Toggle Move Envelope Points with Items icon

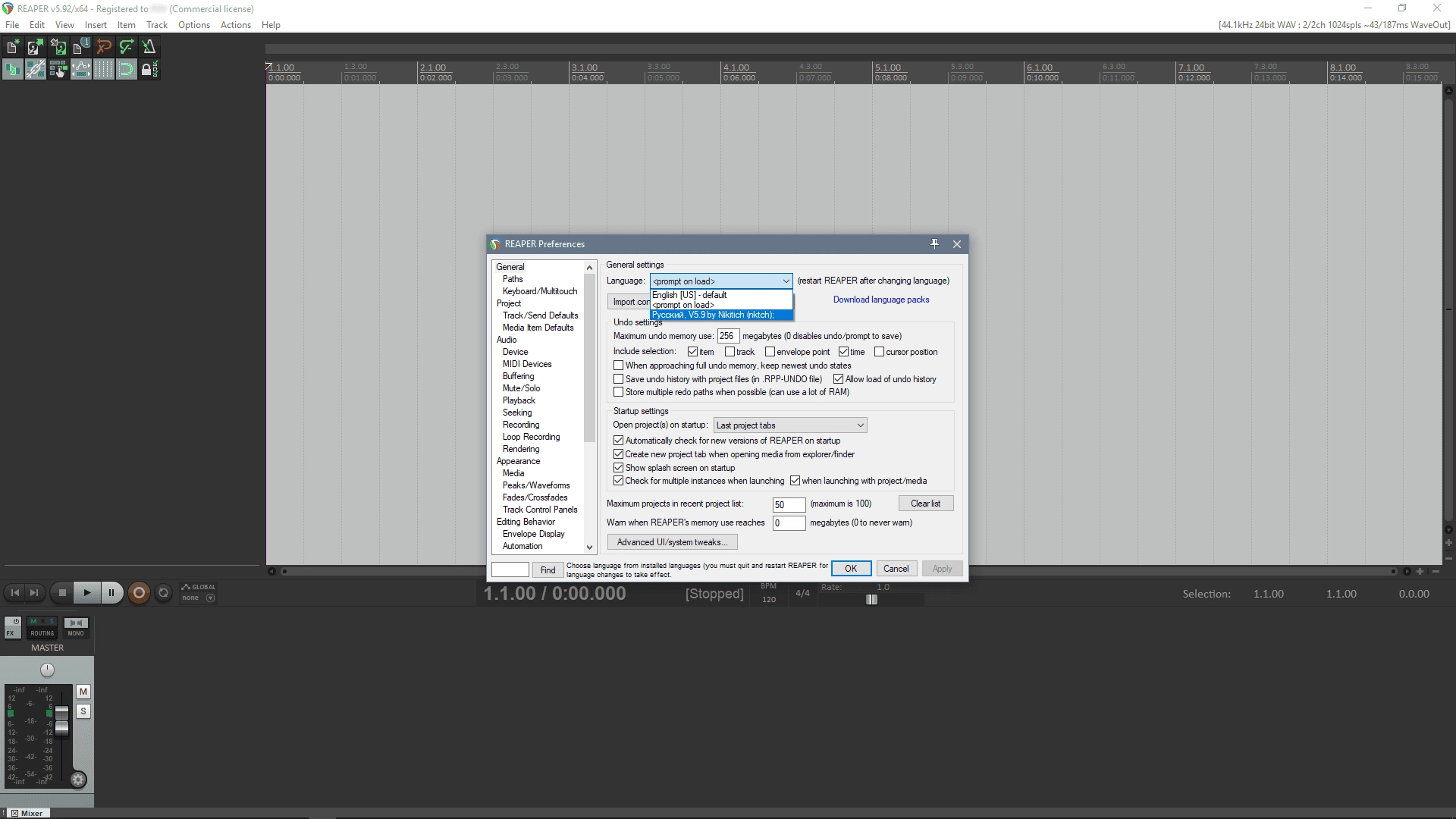point(80,70)
